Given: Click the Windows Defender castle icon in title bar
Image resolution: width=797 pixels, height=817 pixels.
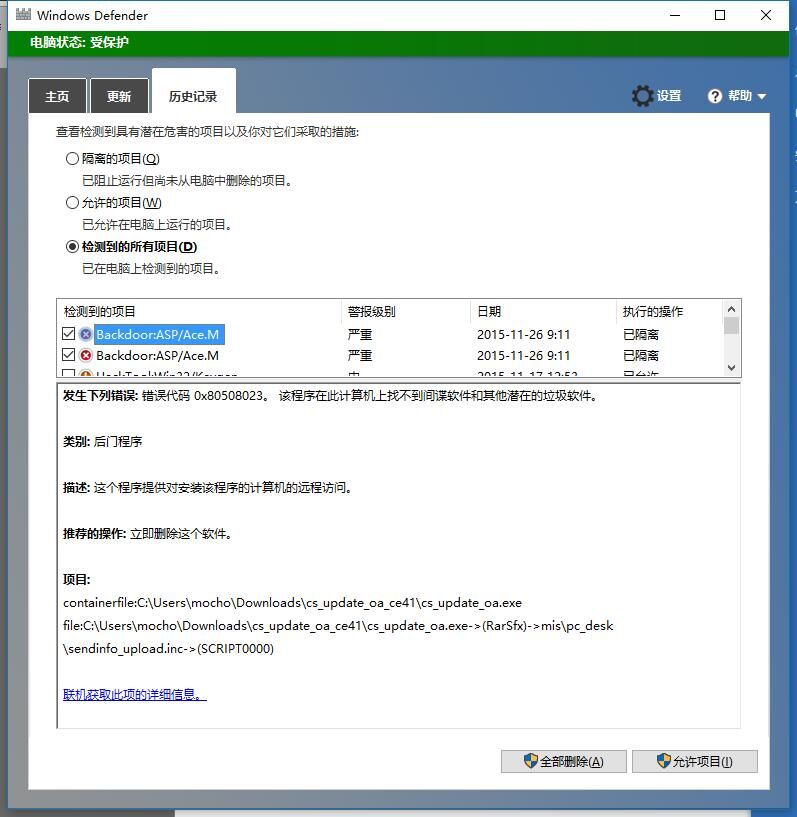Looking at the screenshot, I should [23, 15].
